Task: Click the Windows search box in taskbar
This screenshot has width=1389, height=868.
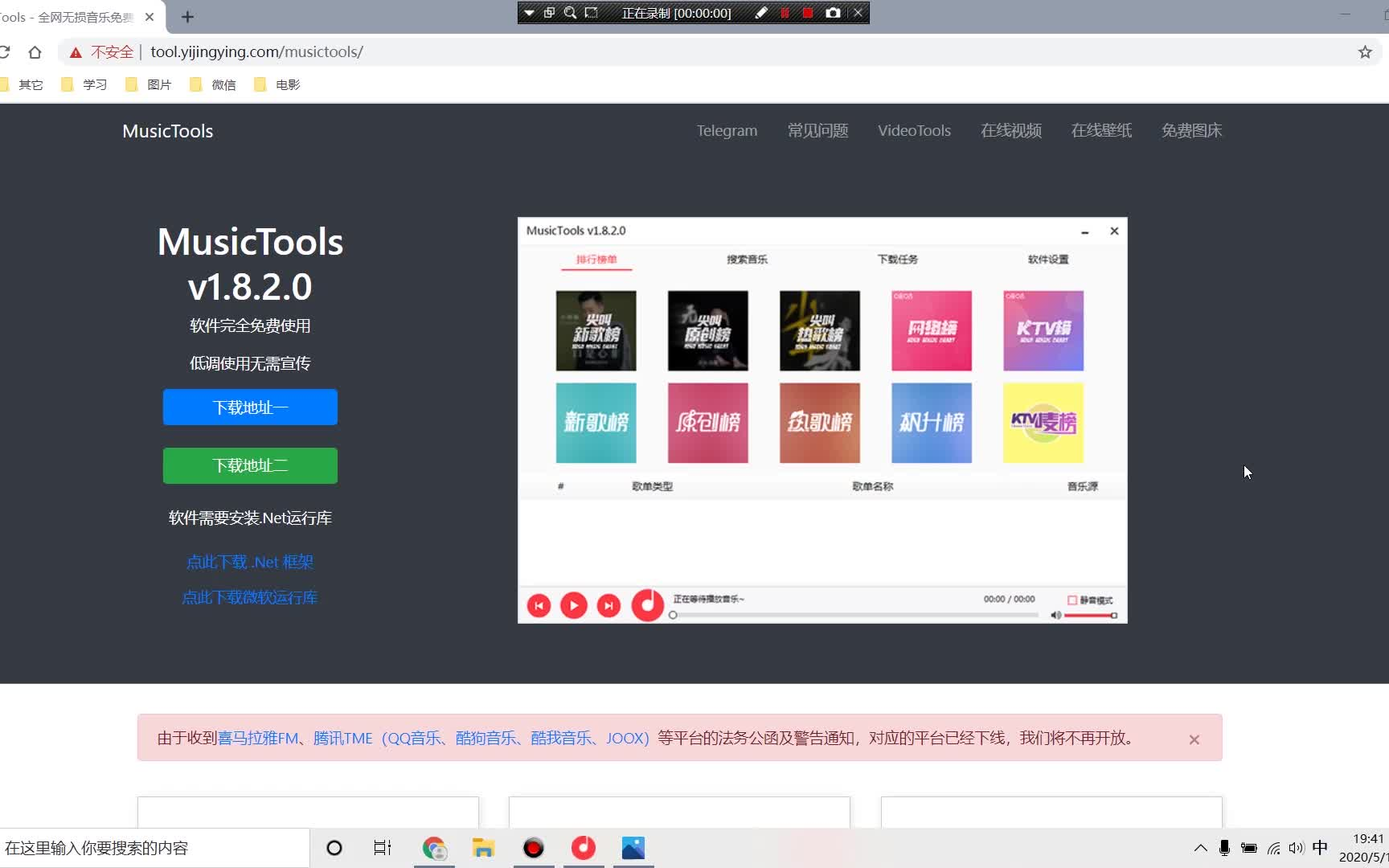Action: tap(154, 848)
